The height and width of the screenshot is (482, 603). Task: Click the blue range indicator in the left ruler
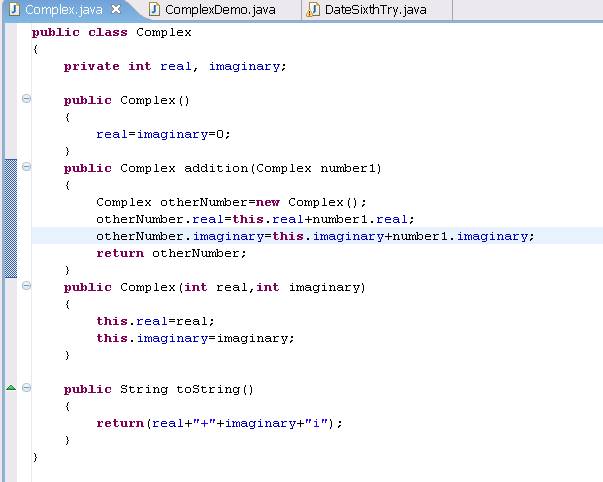[x=11, y=218]
